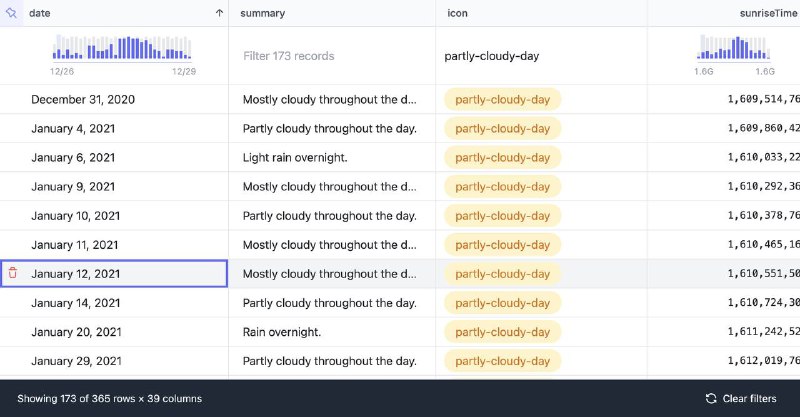The height and width of the screenshot is (417, 800).
Task: Click partly-cloudy-day badge for January 20, 2021
Action: [x=502, y=332]
